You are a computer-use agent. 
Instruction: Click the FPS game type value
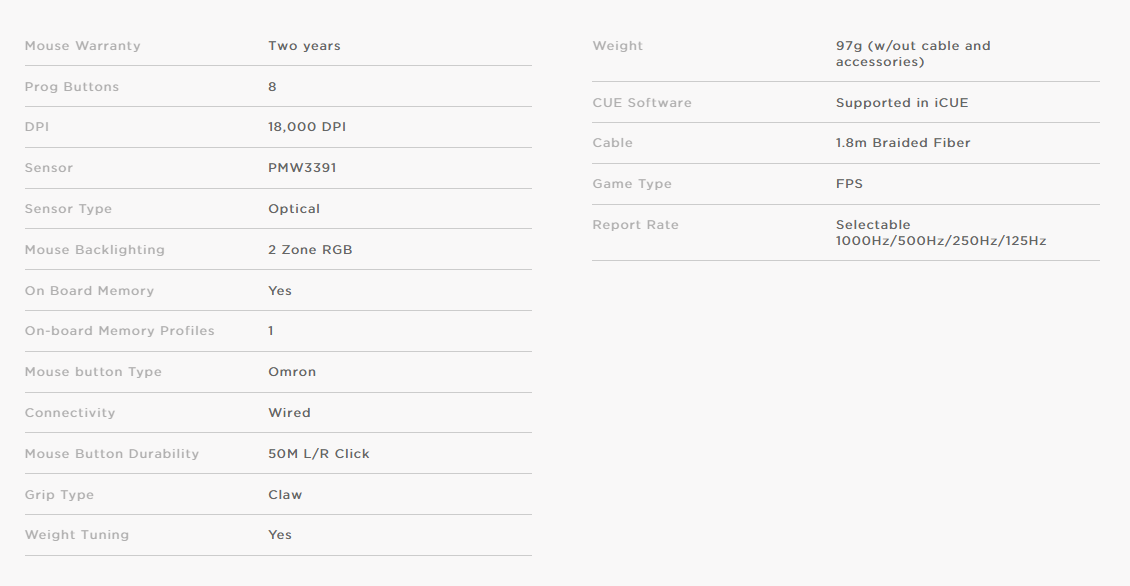pyautogui.click(x=849, y=184)
